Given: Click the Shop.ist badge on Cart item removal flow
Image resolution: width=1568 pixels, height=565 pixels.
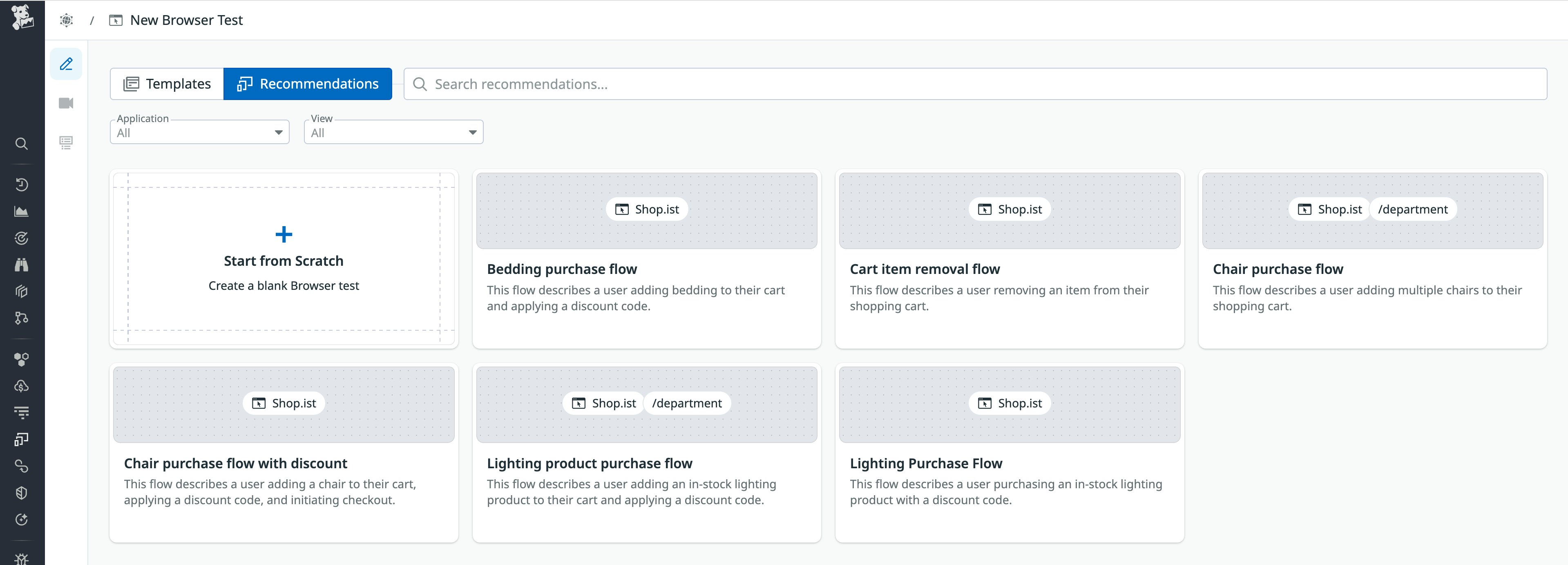Looking at the screenshot, I should [1009, 209].
